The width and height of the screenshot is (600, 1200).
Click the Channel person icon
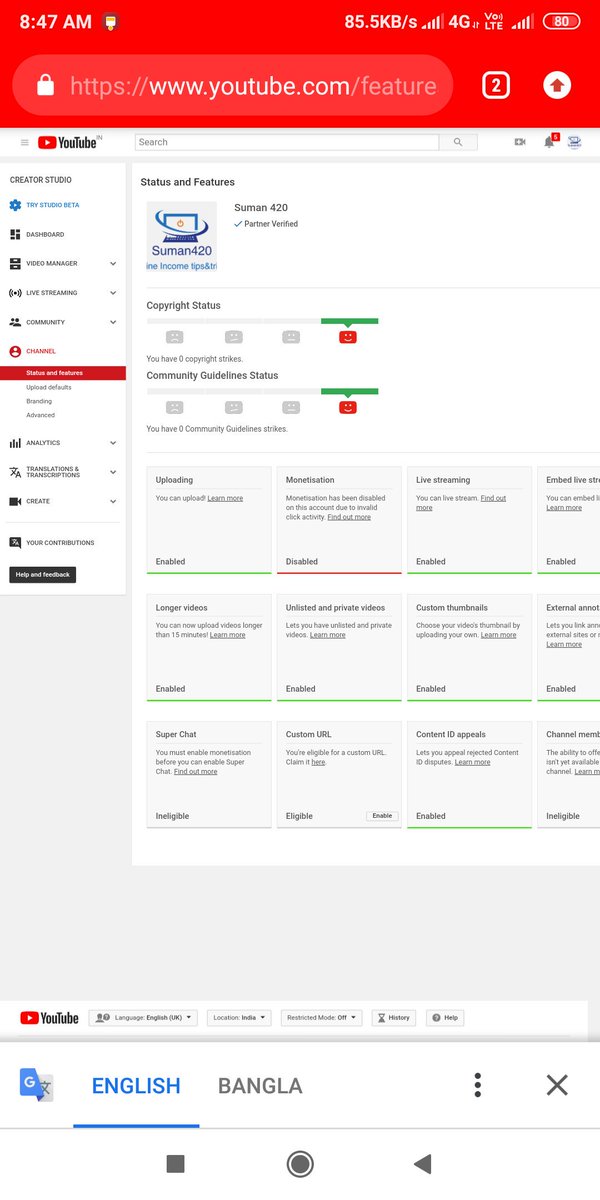pos(15,351)
